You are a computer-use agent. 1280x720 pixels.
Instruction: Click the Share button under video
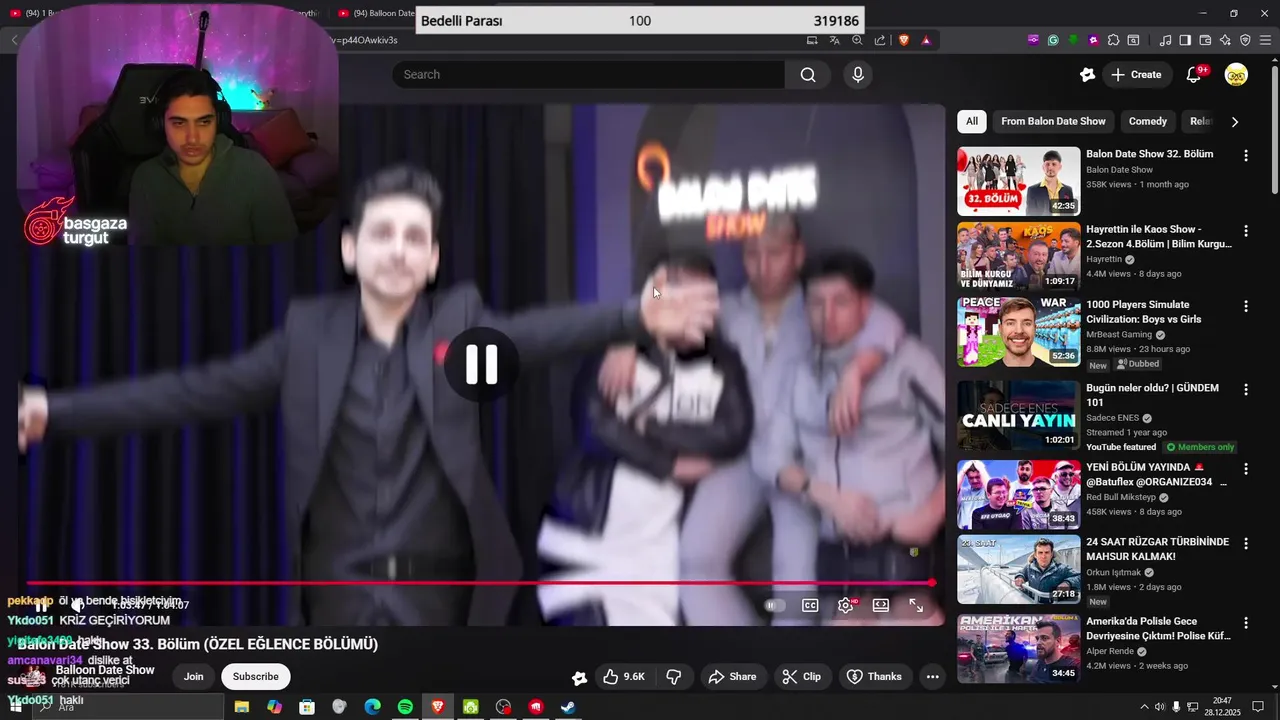coord(732,677)
